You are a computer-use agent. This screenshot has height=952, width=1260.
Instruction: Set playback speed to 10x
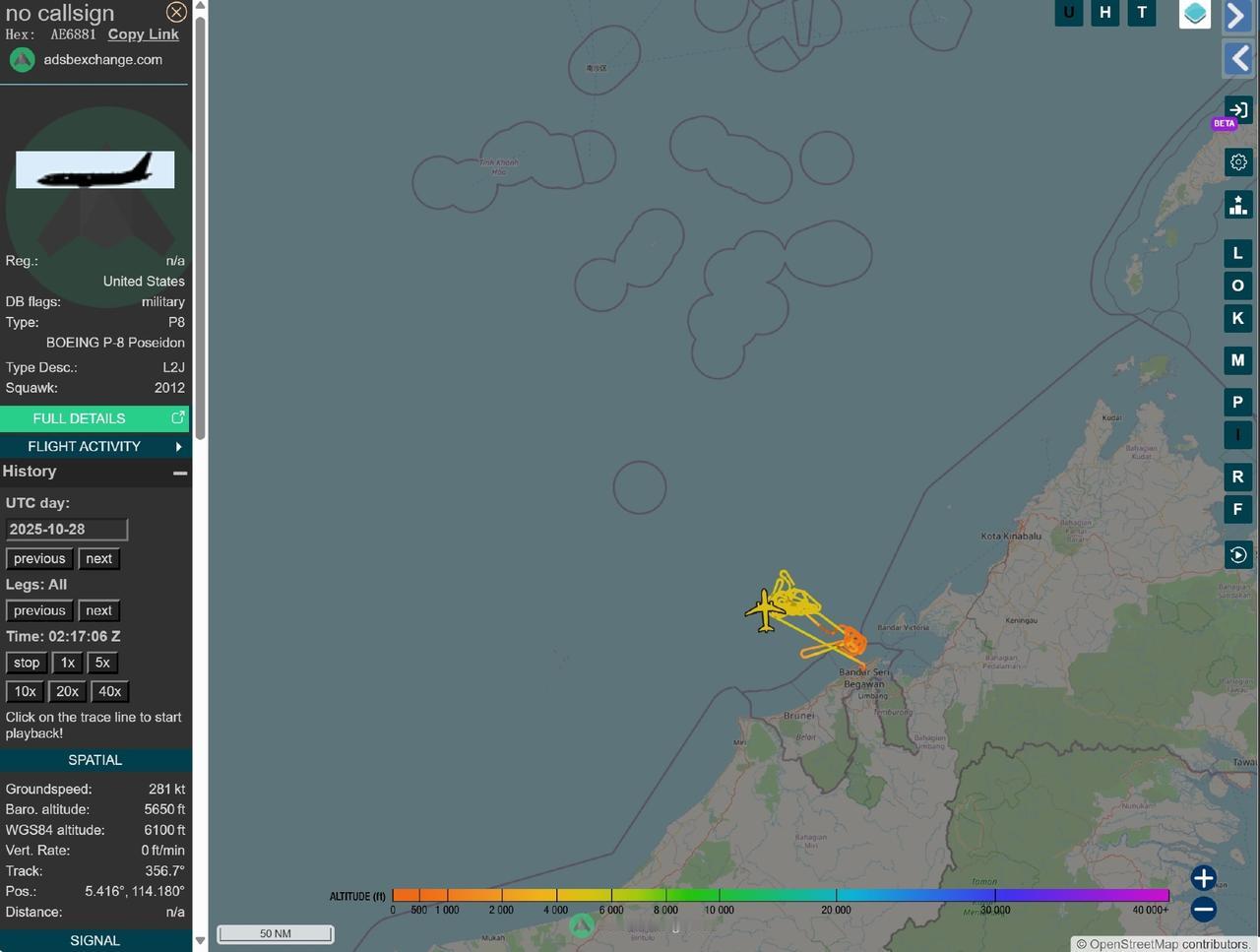click(26, 692)
